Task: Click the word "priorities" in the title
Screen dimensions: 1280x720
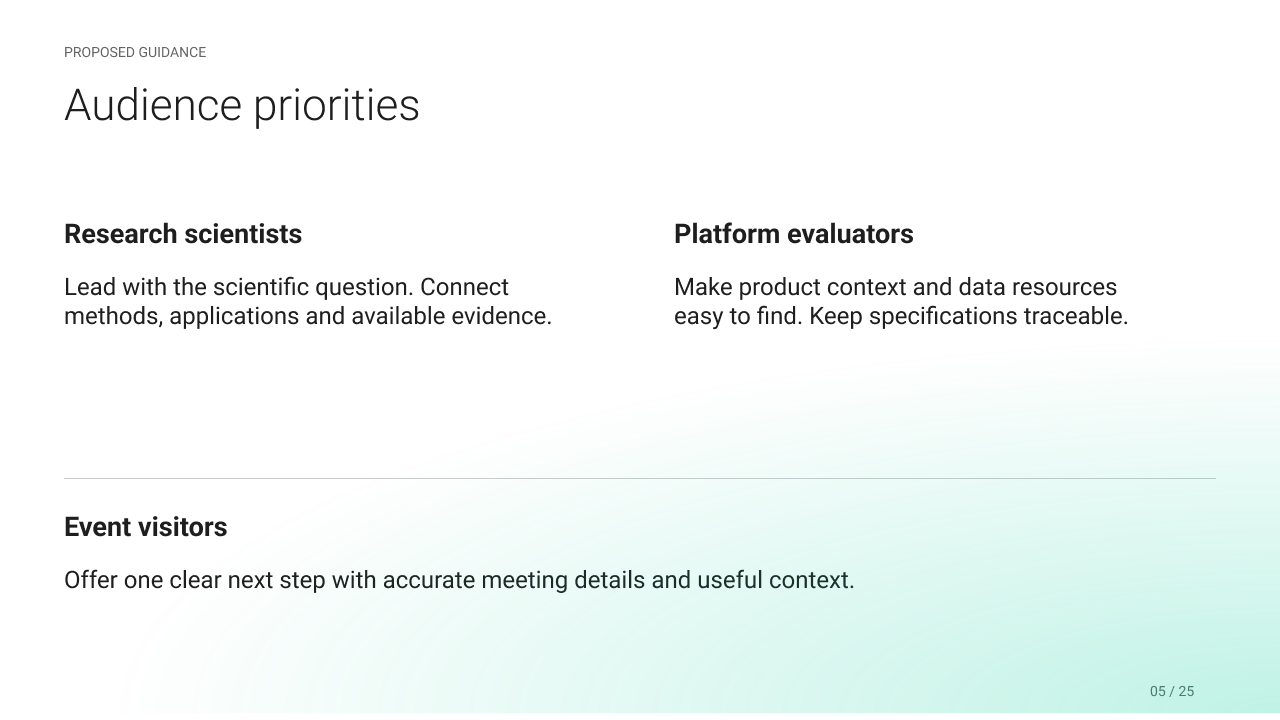Action: [x=337, y=106]
